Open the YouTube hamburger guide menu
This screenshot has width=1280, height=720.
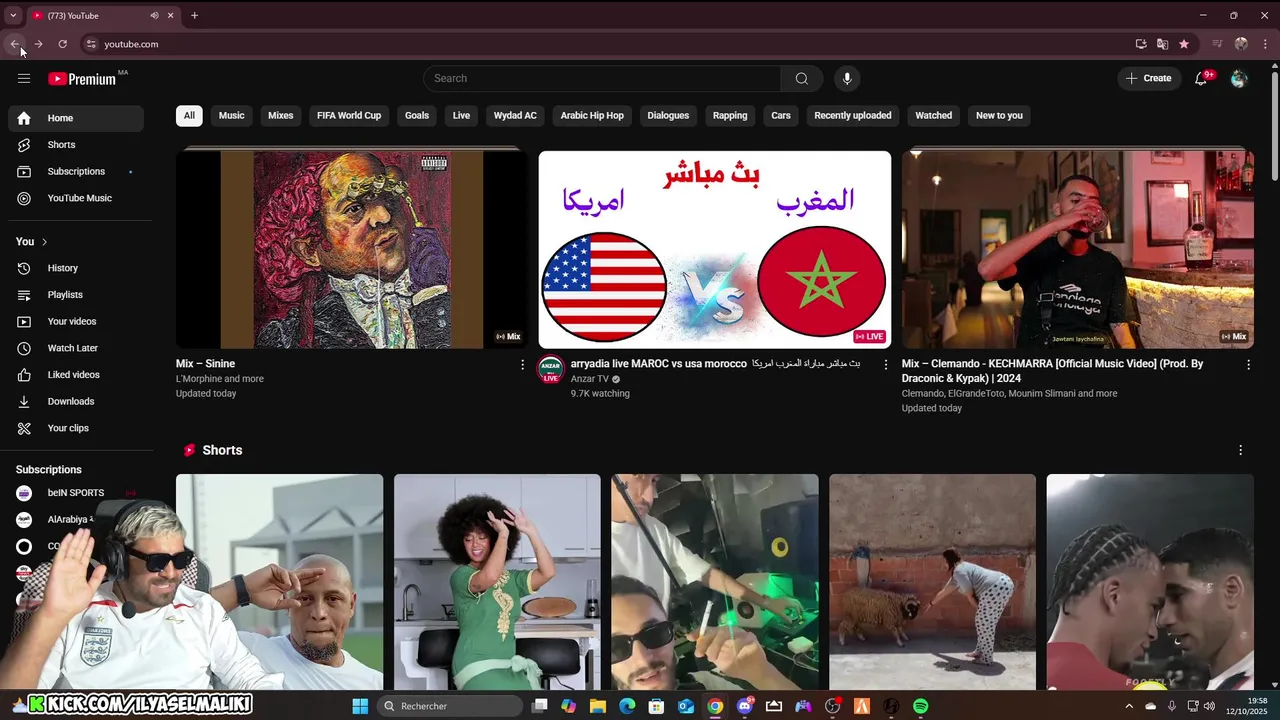pyautogui.click(x=24, y=78)
